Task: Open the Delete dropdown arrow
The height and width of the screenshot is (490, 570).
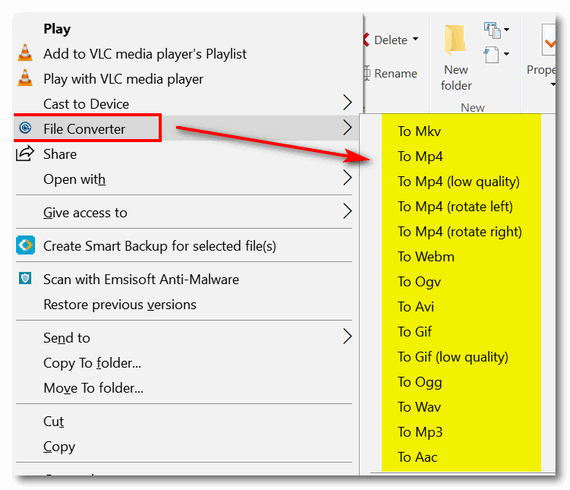Action: pos(416,39)
